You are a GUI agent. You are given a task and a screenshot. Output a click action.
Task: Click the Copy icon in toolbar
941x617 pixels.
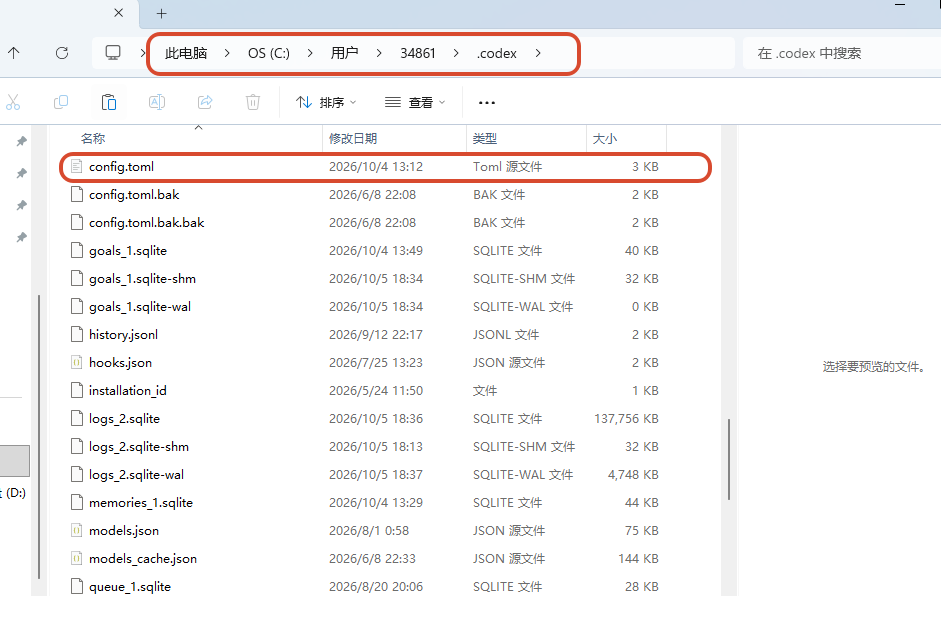[x=61, y=102]
